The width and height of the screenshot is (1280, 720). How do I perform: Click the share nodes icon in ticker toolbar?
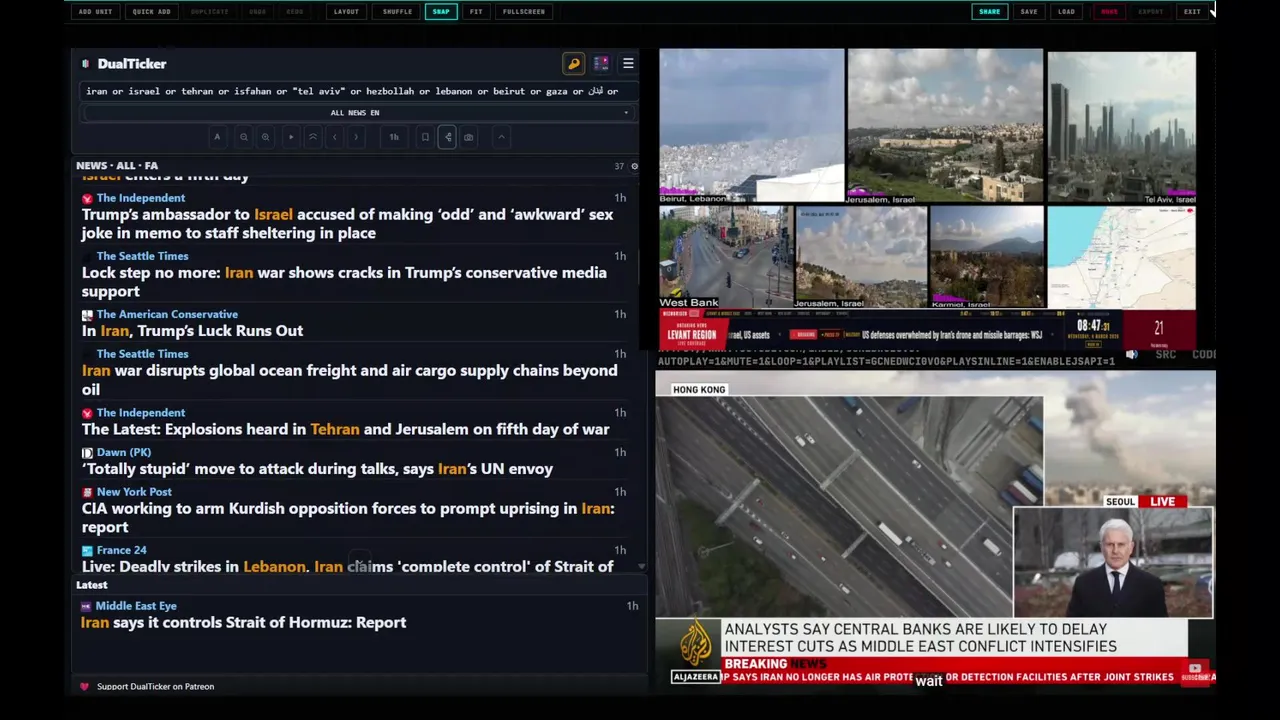coord(447,137)
